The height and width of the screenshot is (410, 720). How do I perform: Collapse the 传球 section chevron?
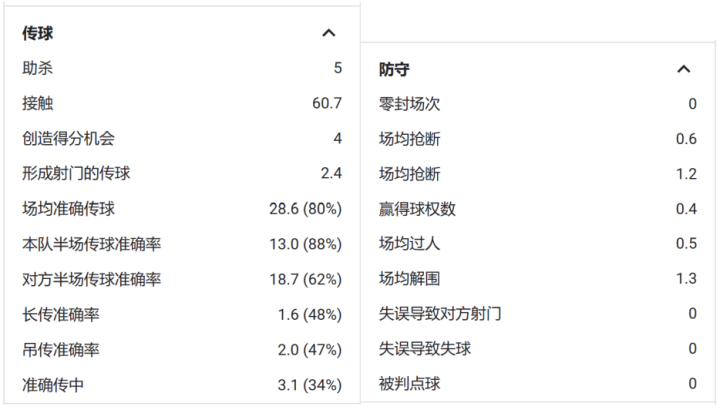329,33
